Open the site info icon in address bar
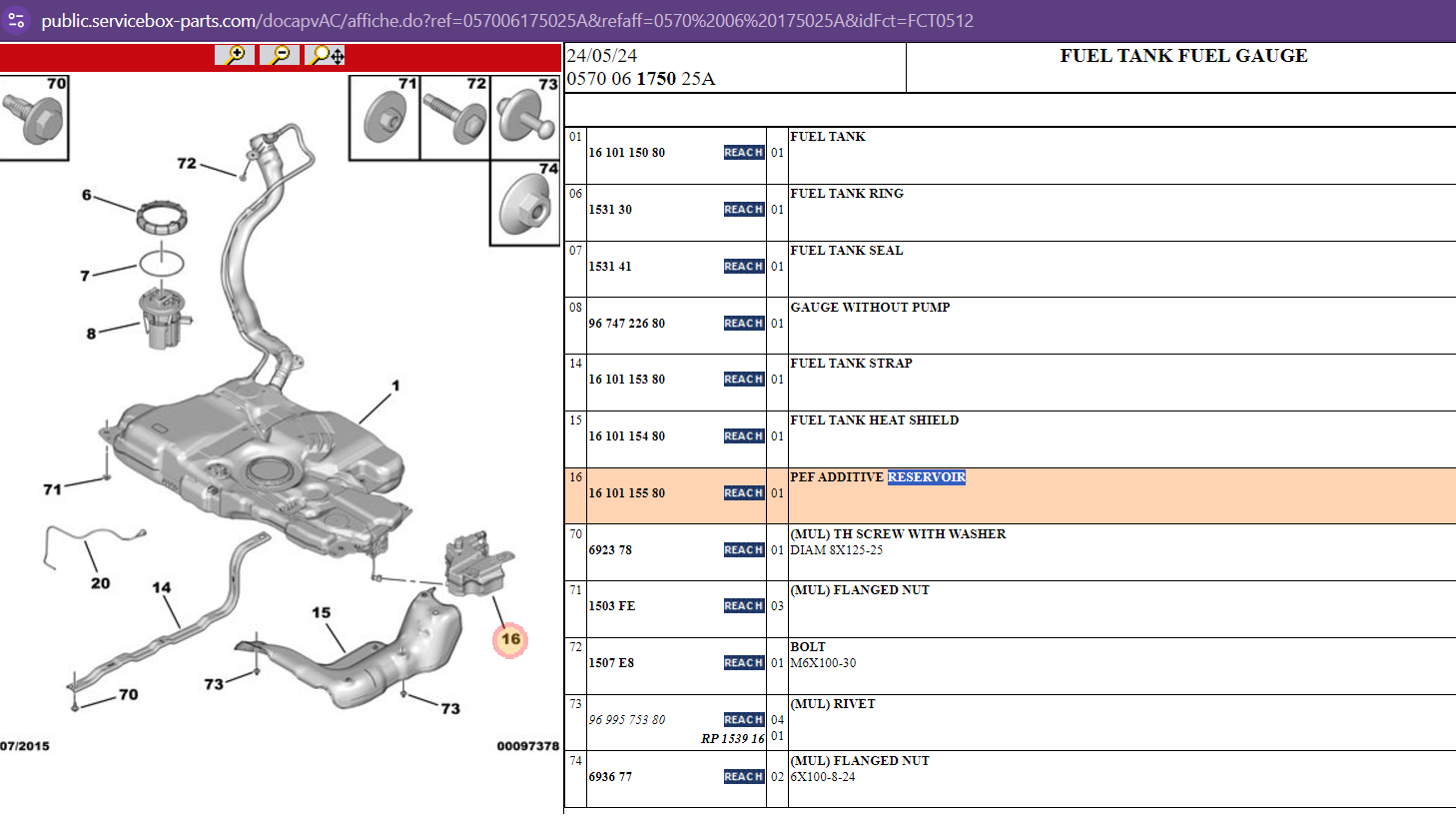 pos(17,20)
